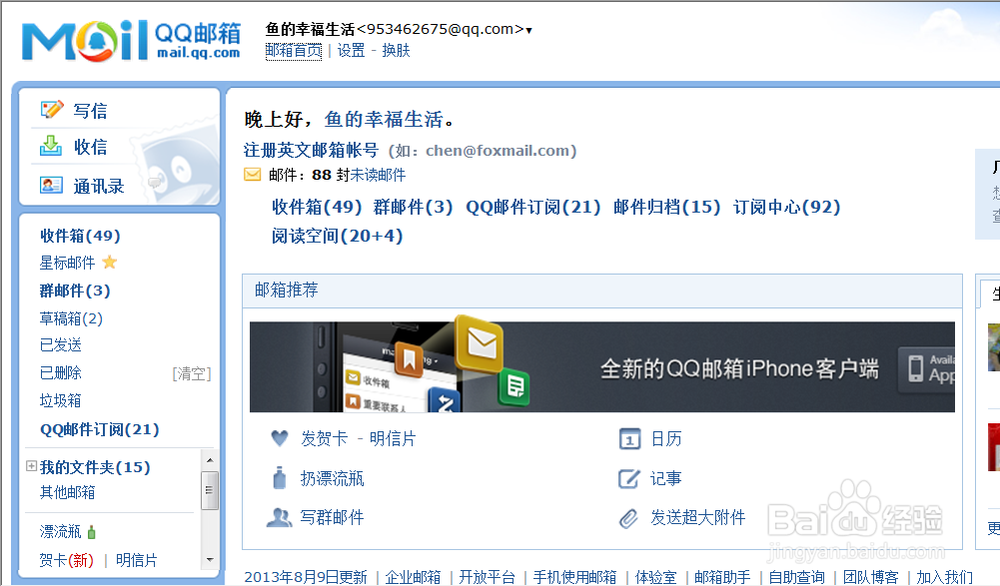Click the green bottle icon next to 漂流瓶

pyautogui.click(x=91, y=532)
